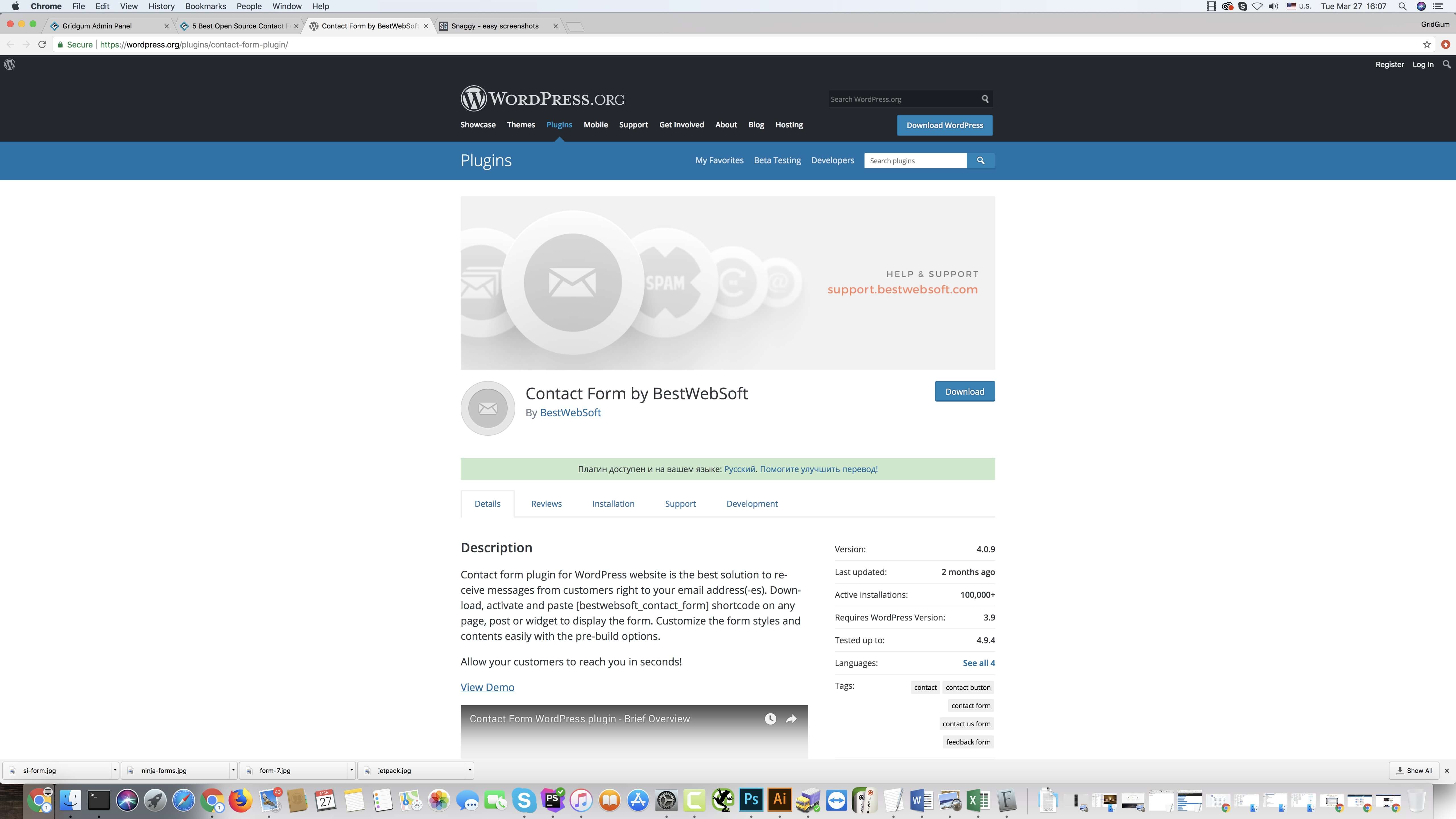Screen dimensions: 1456x819
Task: Click the red Chrome extension icon by address bar
Action: click(x=1446, y=45)
